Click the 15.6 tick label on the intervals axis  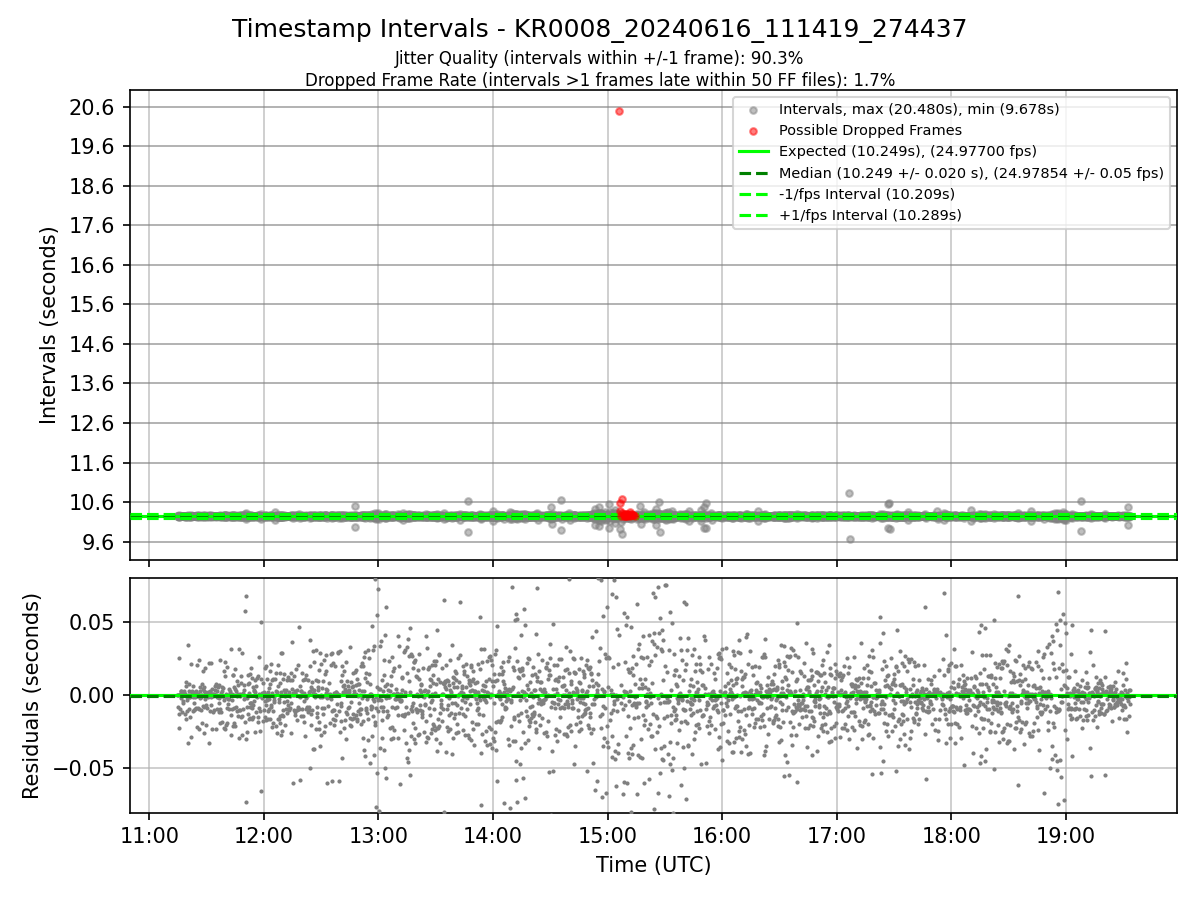(94, 305)
